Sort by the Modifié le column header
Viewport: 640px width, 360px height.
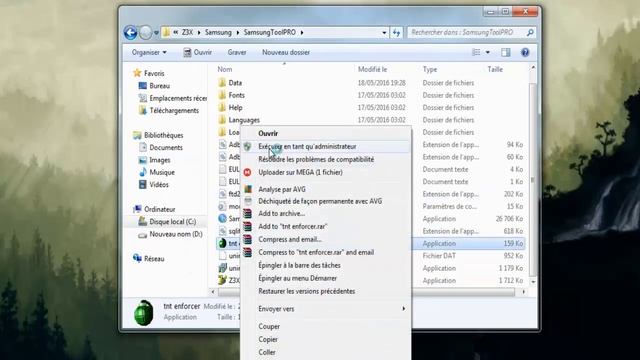pyautogui.click(x=372, y=69)
